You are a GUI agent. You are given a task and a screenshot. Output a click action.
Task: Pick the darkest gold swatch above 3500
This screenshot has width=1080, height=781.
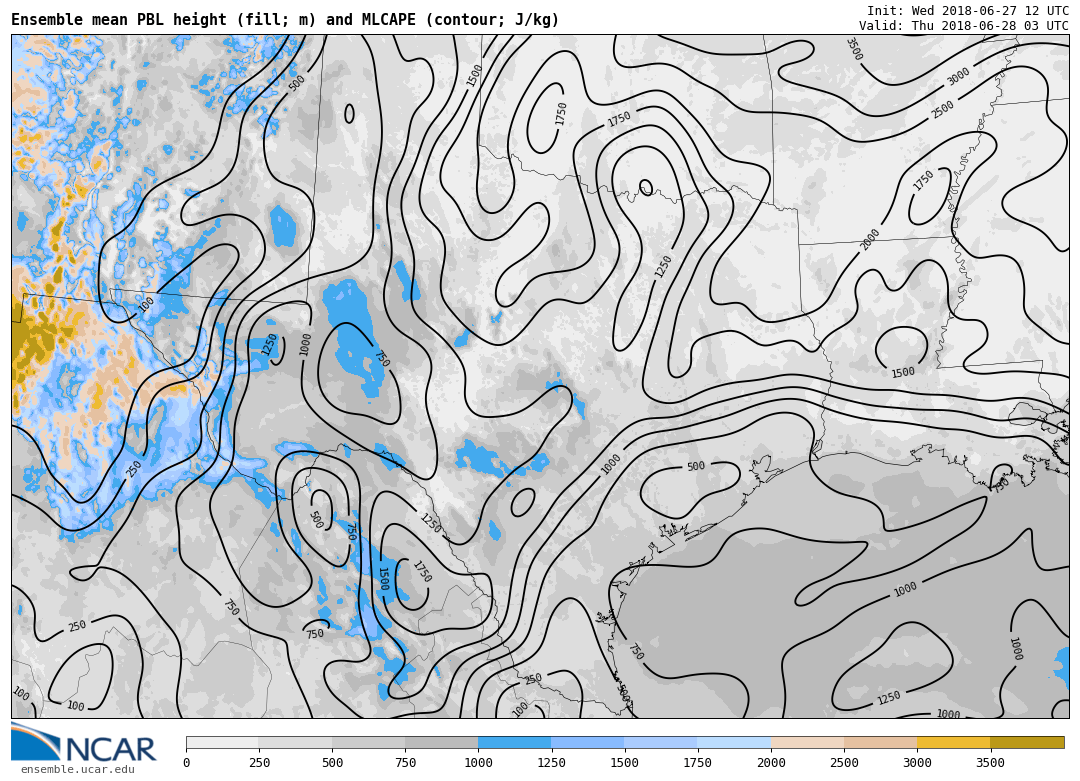[x=1027, y=742]
